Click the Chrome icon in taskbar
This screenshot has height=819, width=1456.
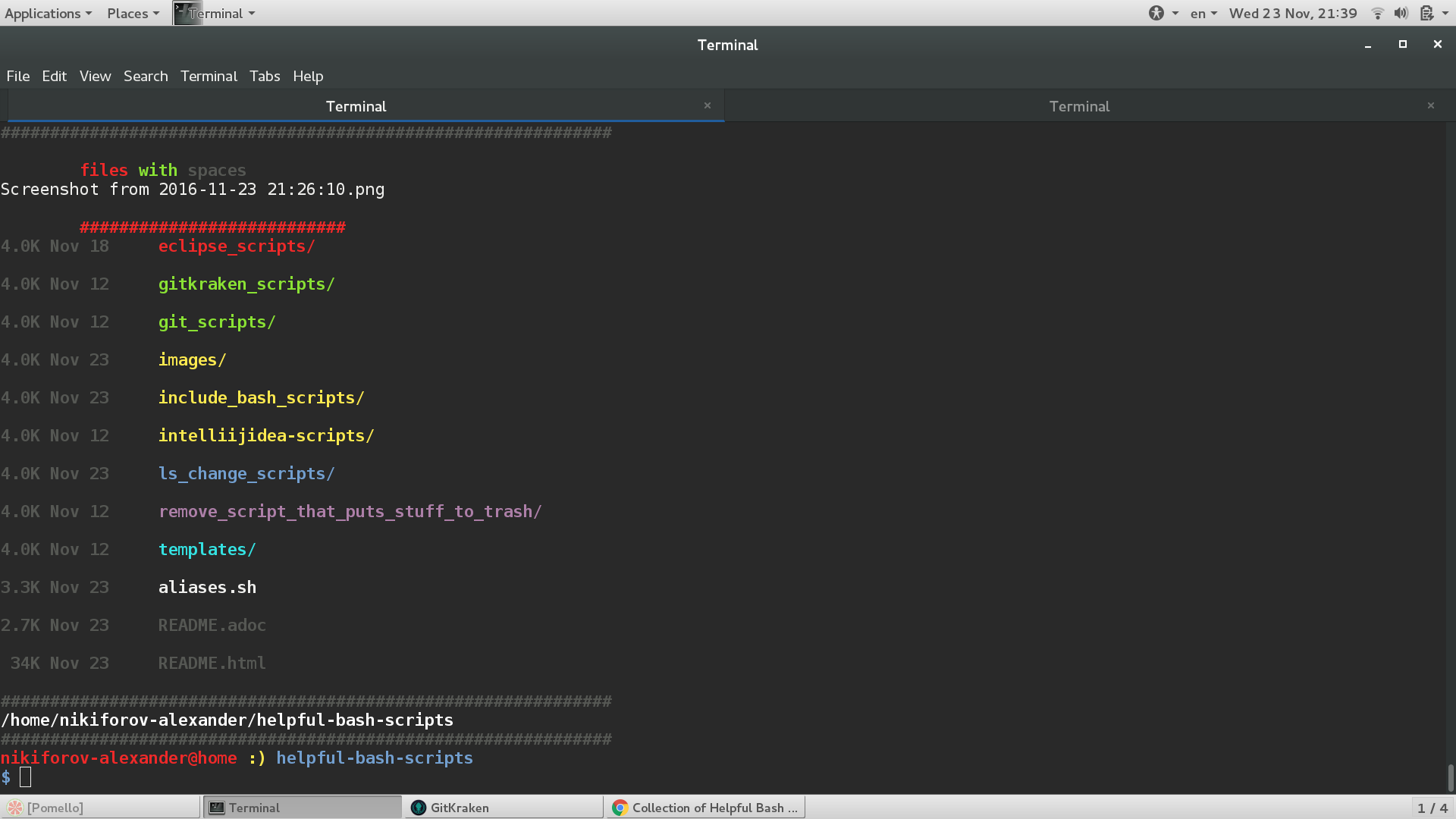[620, 808]
